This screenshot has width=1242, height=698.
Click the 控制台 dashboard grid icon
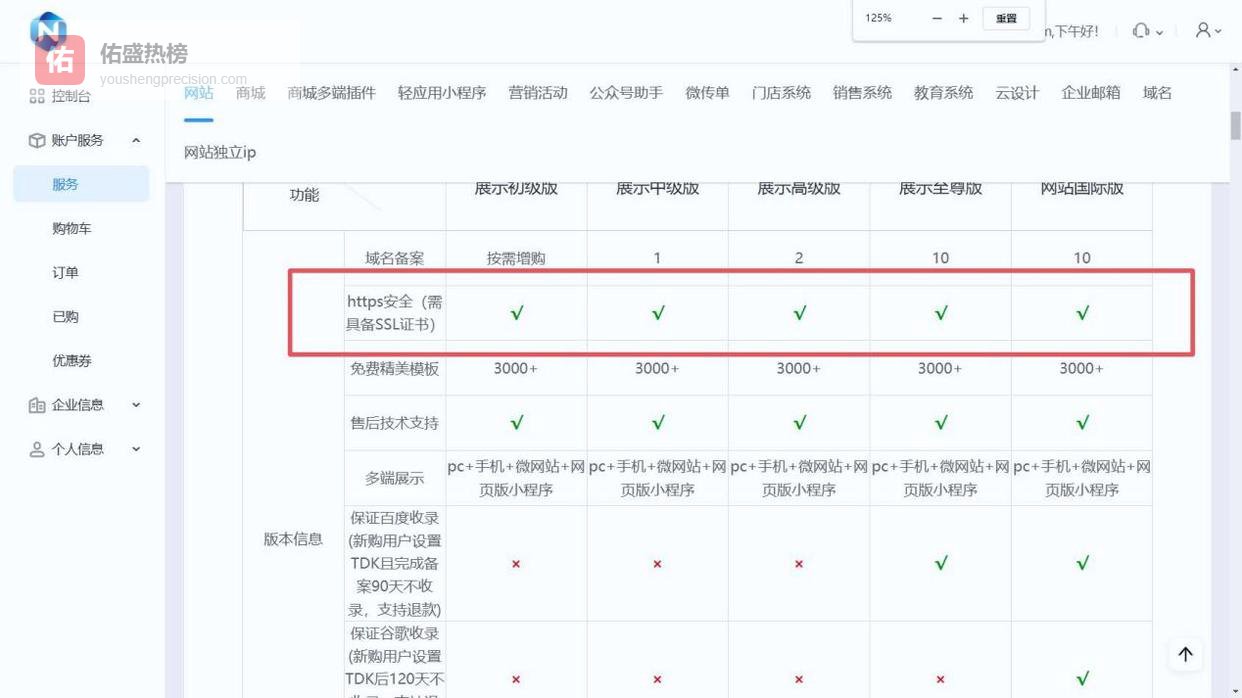tap(37, 96)
